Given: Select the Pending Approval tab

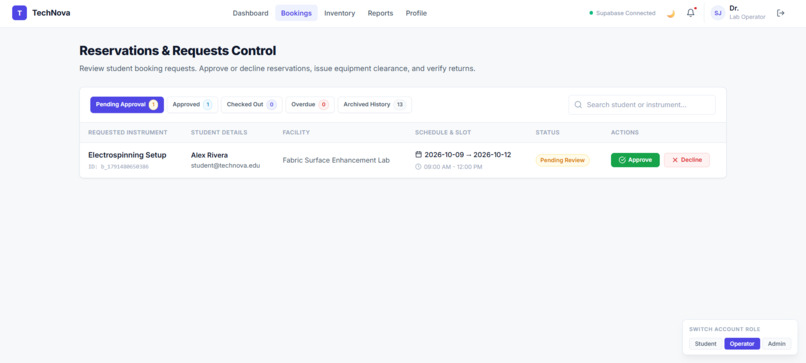Looking at the screenshot, I should click(127, 104).
